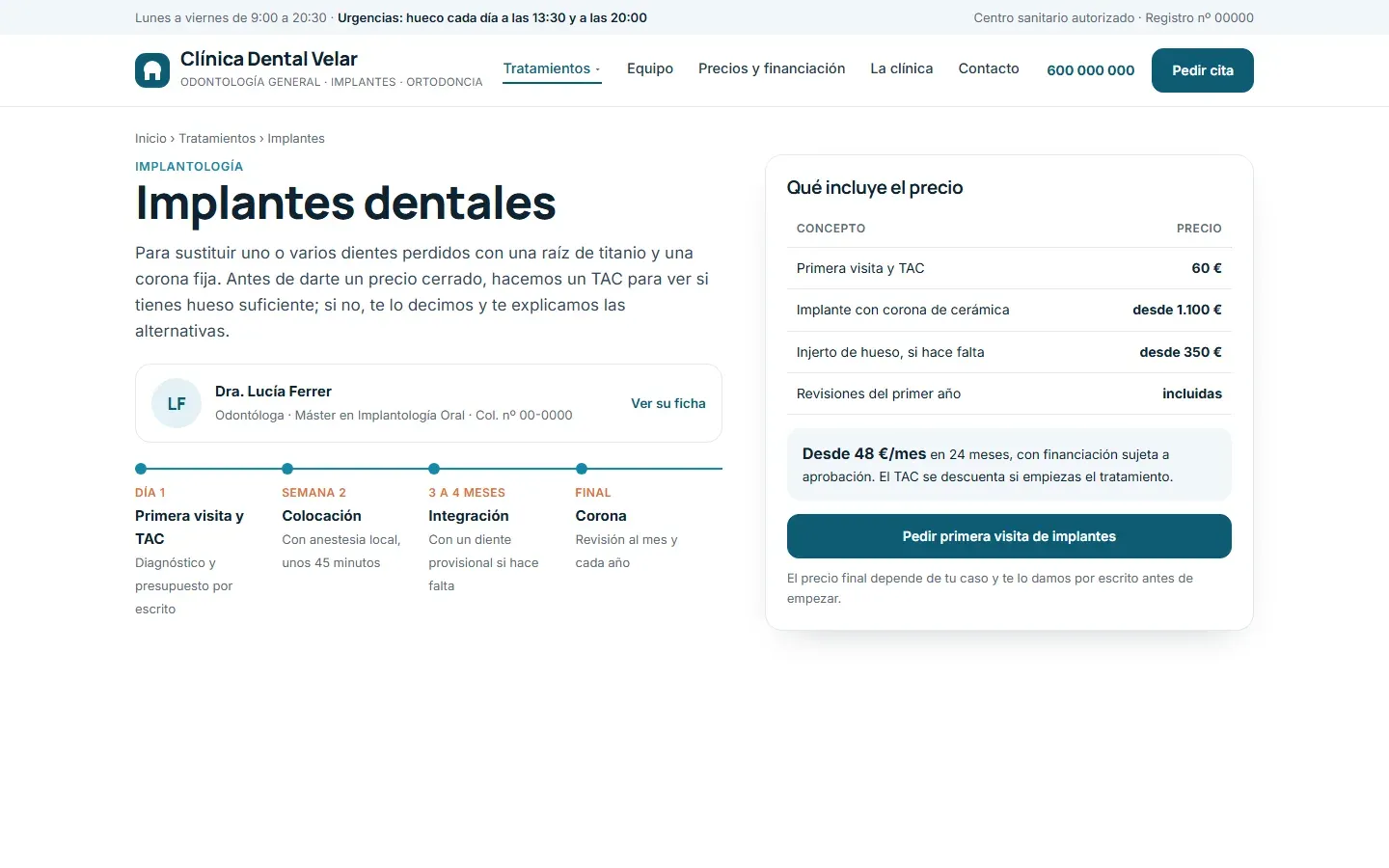Click the 3 A 4 MESES timeline label
Screen dimensions: 1389x868
coord(467,493)
